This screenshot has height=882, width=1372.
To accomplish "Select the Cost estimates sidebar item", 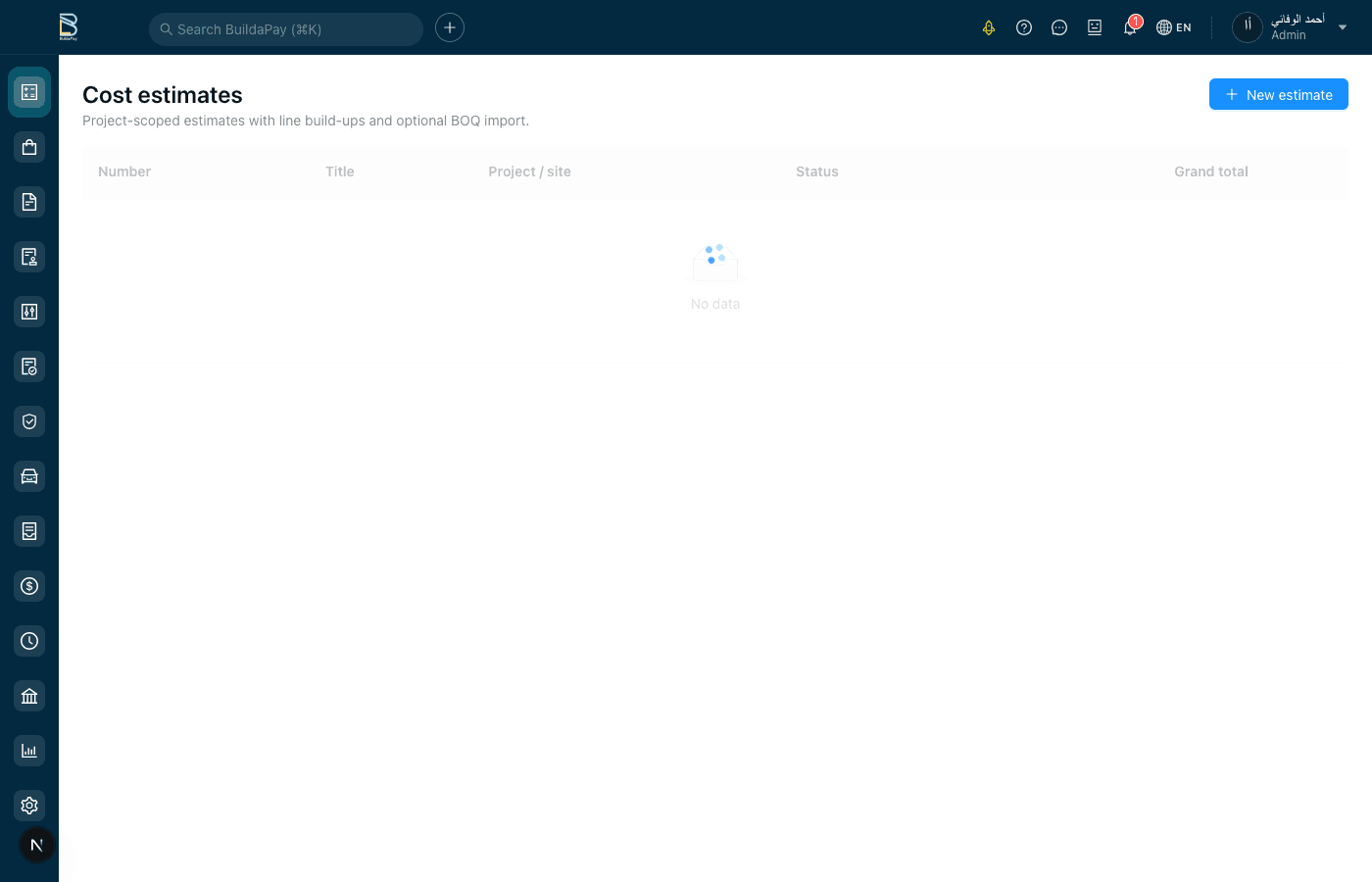I will coord(29,92).
